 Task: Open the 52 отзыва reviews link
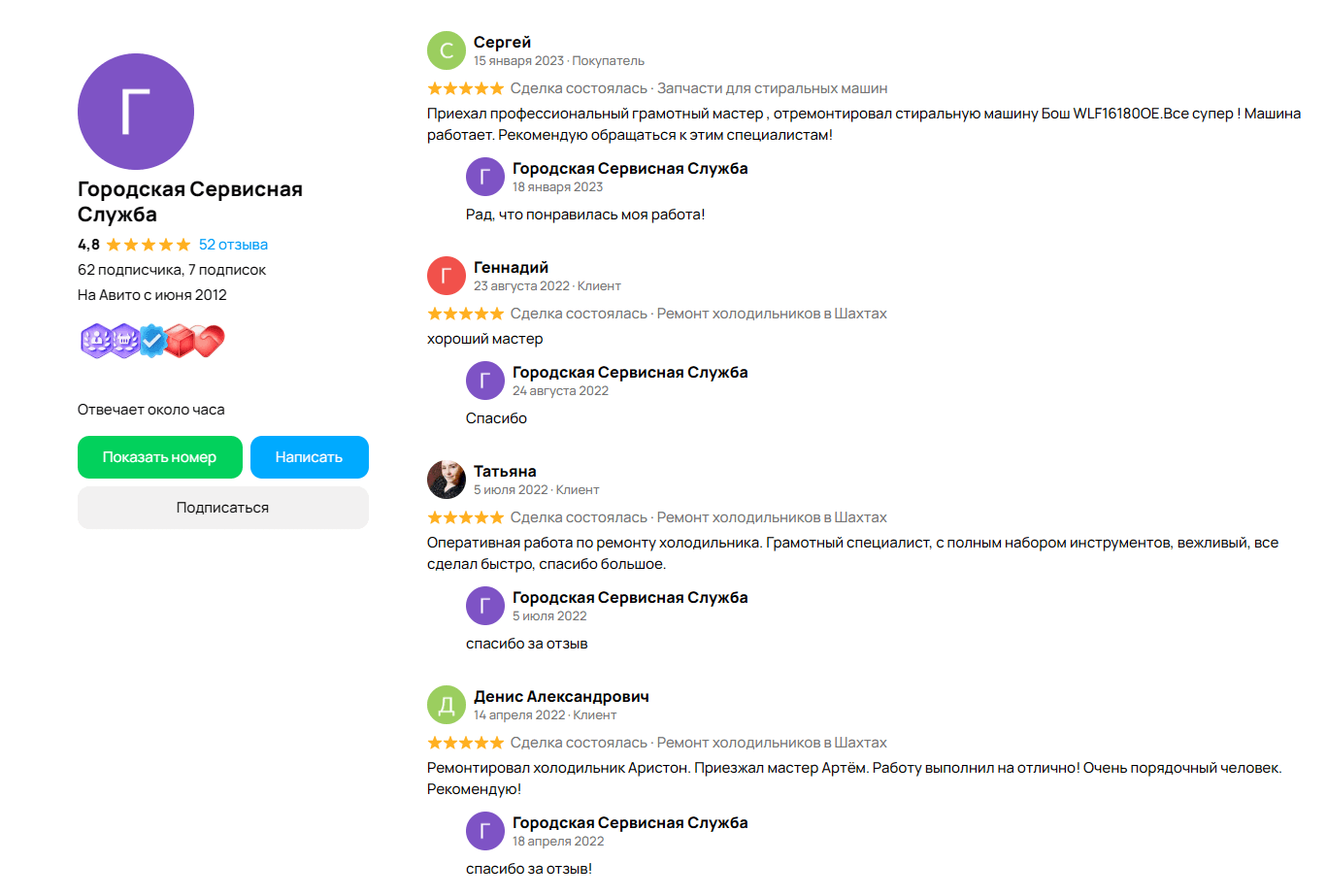(233, 245)
